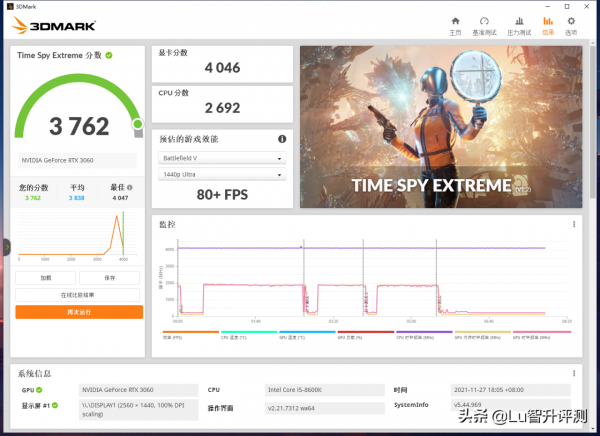The image size is (600, 436).
Task: Open the Battlefield V game dropdown
Action: (x=222, y=158)
